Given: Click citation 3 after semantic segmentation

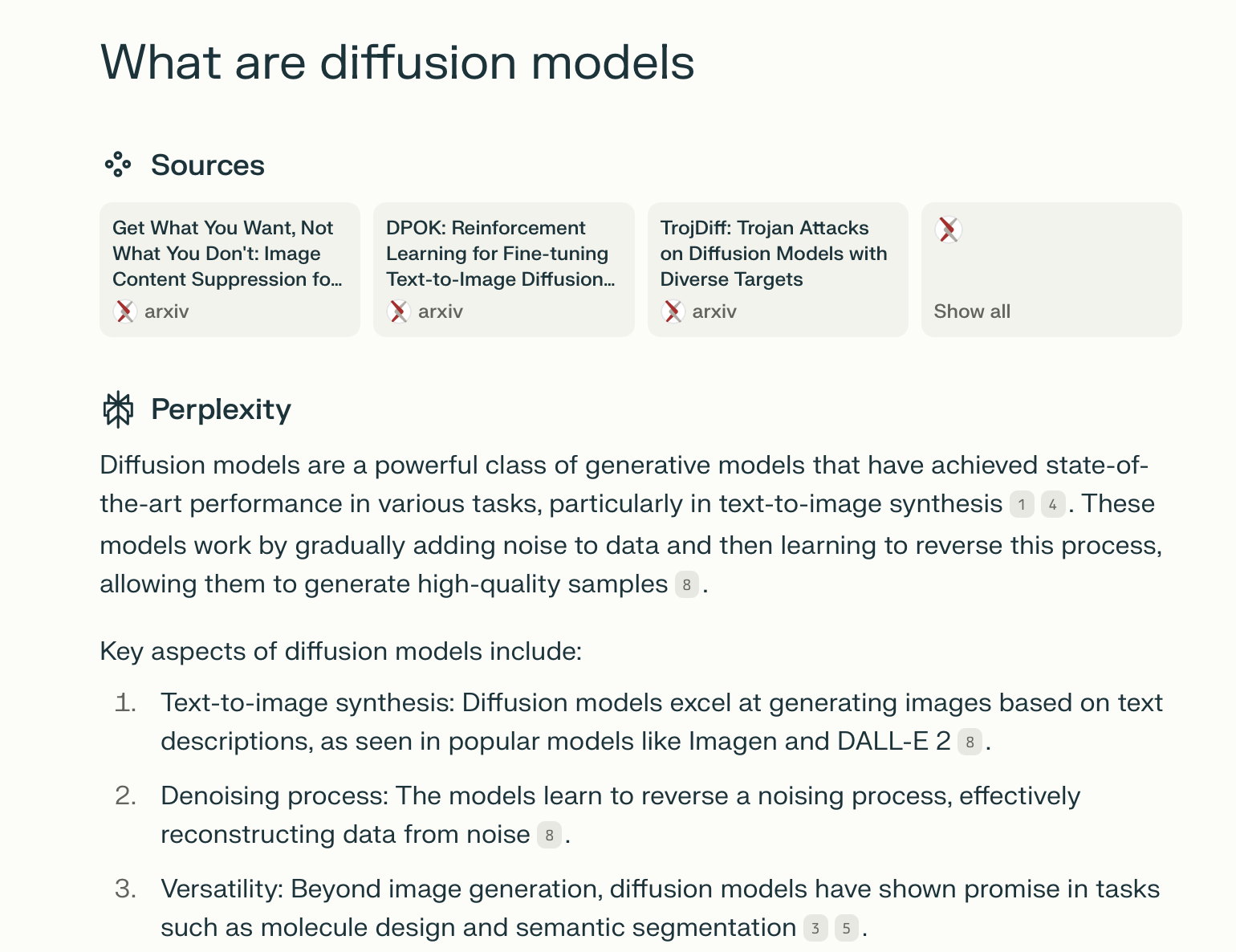Looking at the screenshot, I should (815, 929).
